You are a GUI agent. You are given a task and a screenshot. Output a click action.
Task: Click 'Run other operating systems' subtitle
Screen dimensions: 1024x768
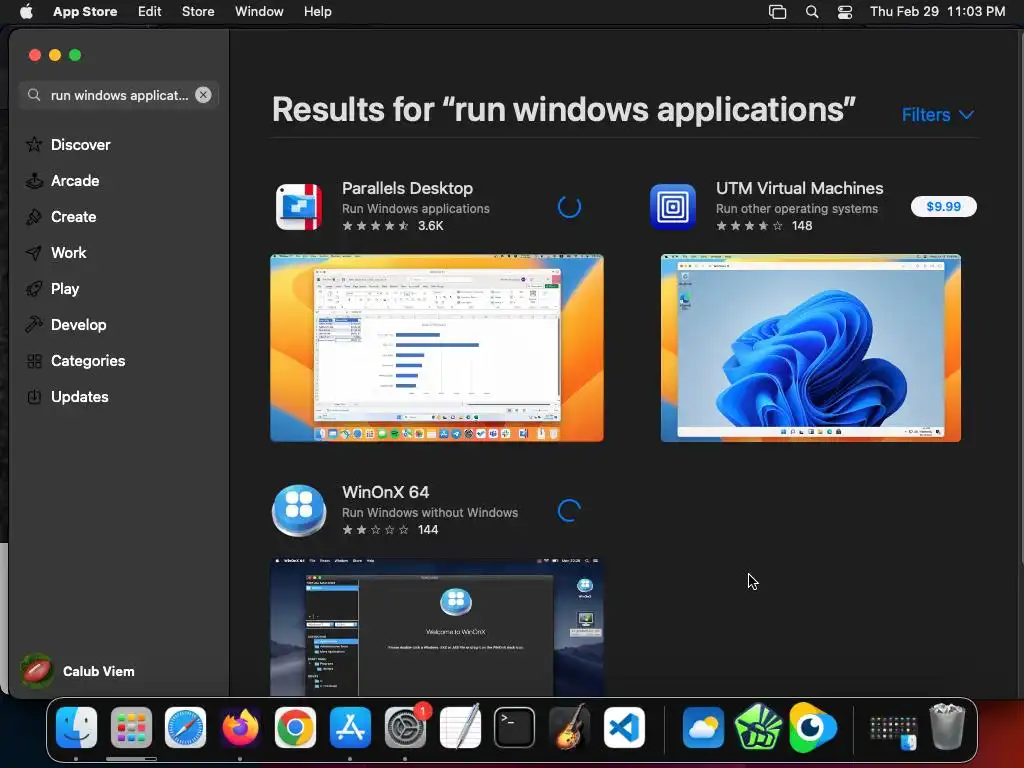(x=797, y=209)
